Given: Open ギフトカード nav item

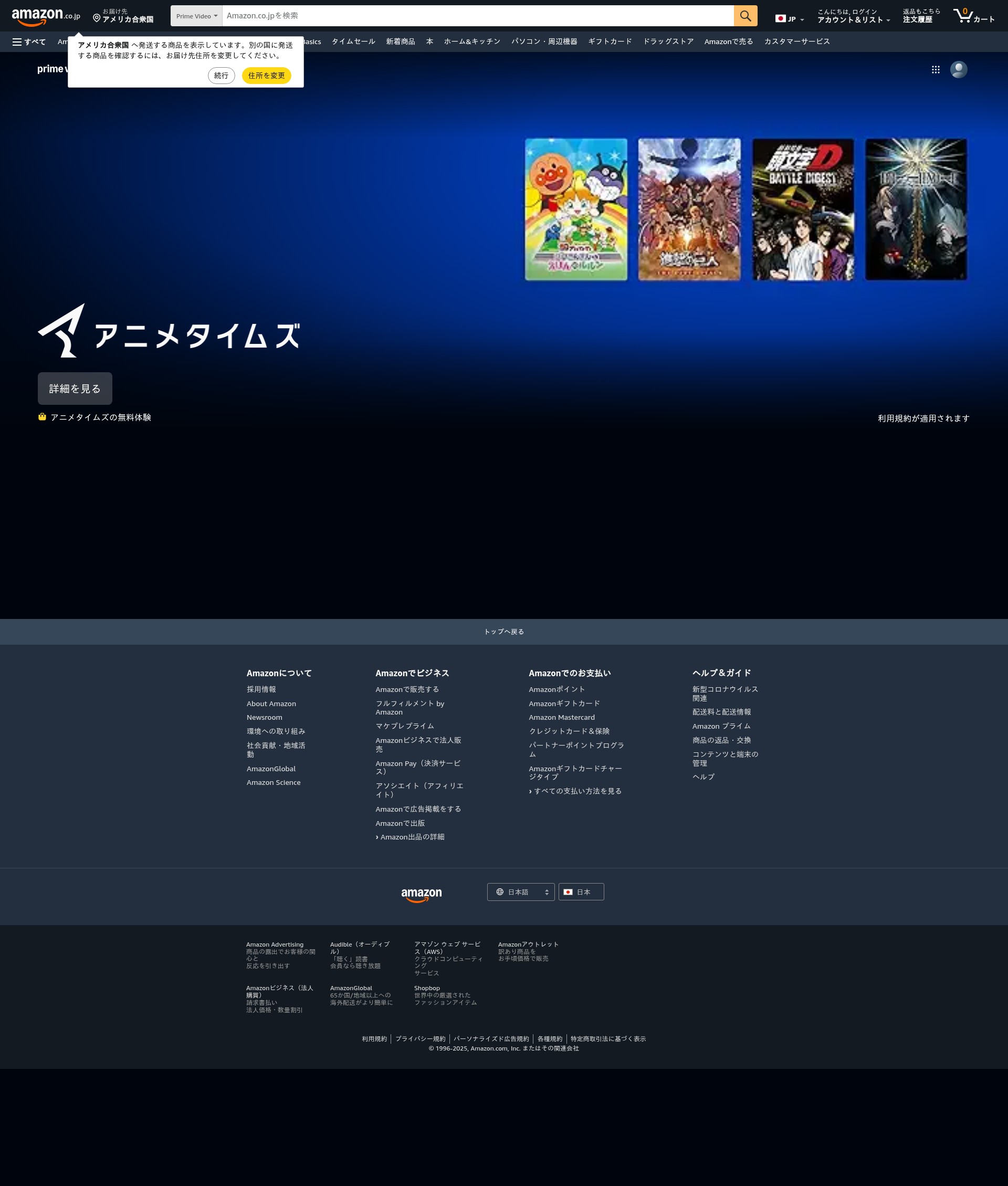Looking at the screenshot, I should pos(610,41).
